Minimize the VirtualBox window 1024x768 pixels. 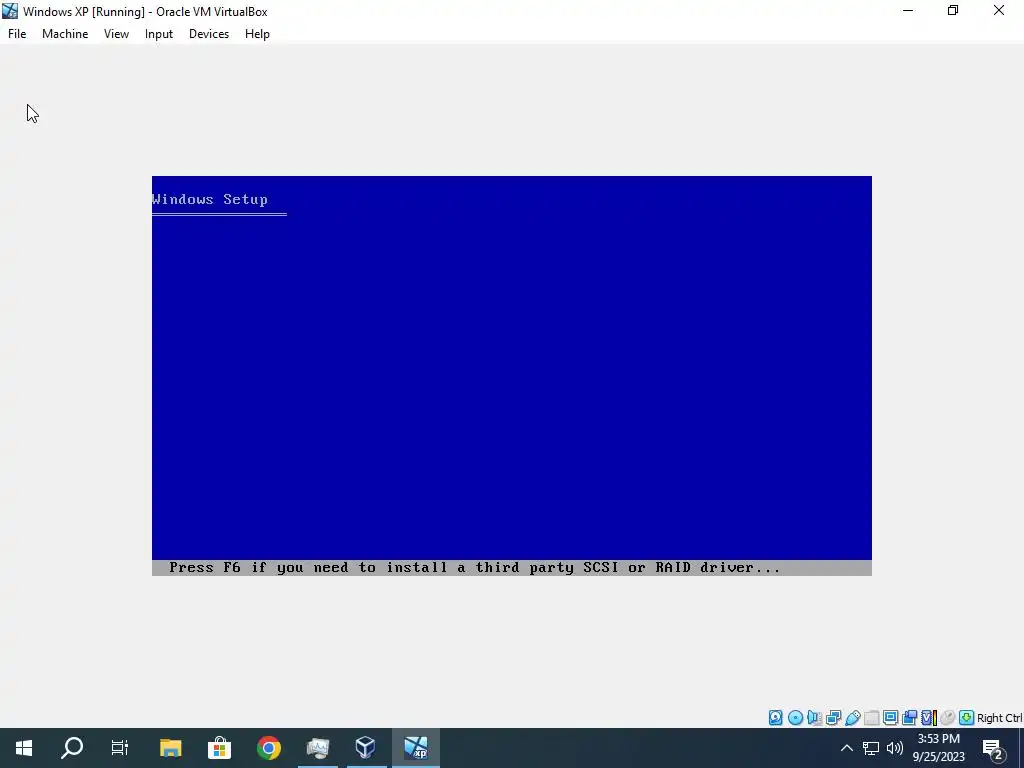tap(908, 10)
